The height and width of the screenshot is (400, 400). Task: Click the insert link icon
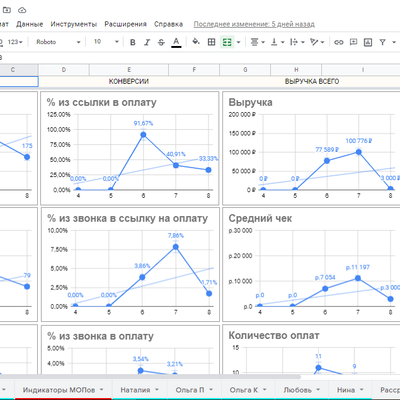pos(339,42)
